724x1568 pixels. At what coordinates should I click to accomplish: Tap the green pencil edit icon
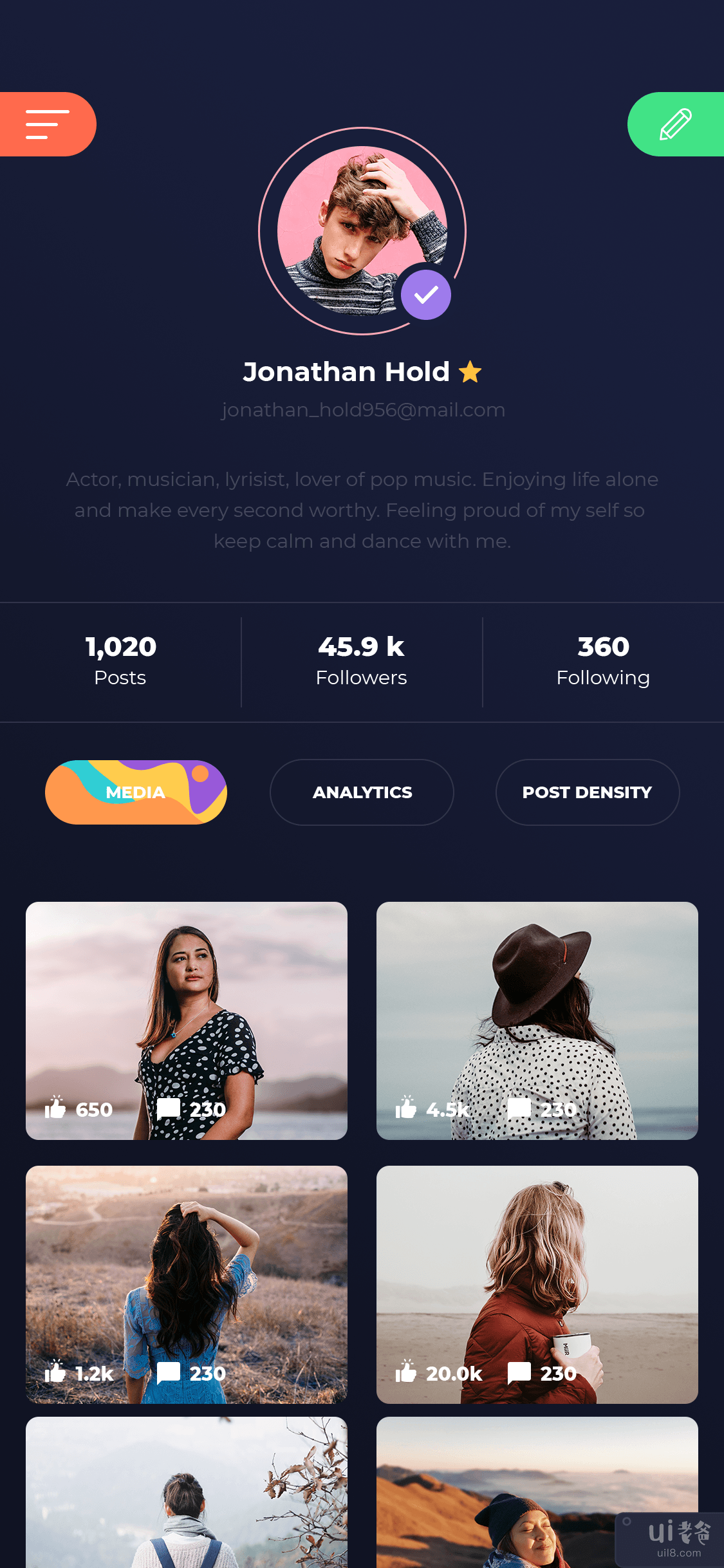676,124
